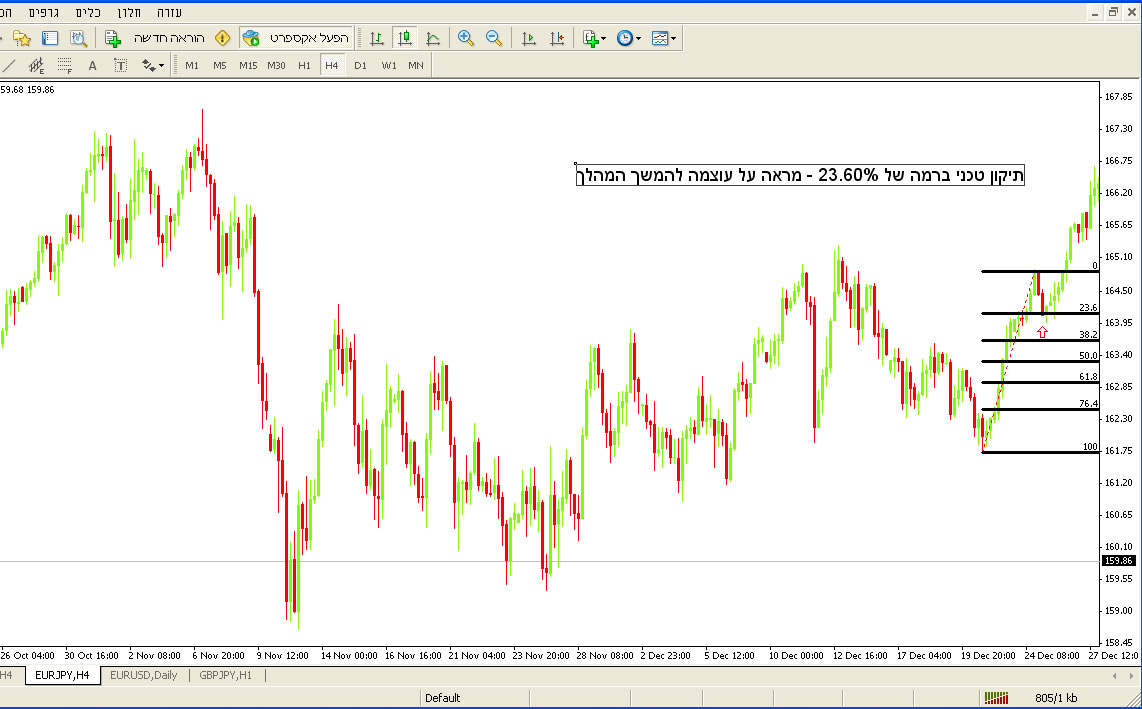Open the Market Watch star-folder icon
This screenshot has width=1142, height=709.
click(22, 38)
